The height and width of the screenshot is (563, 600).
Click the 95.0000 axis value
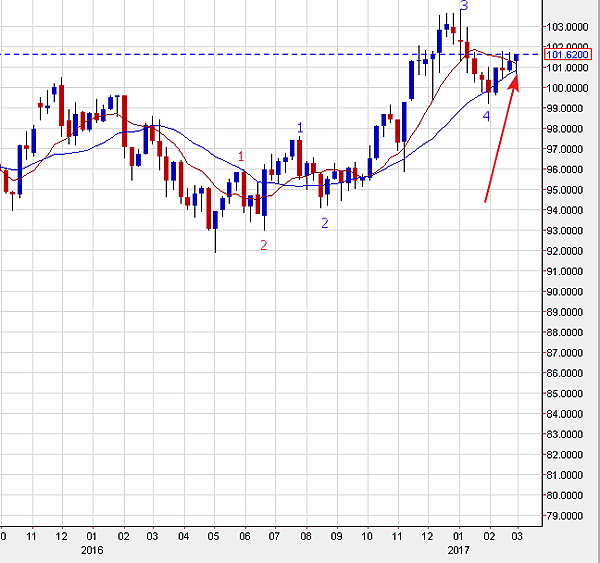(567, 190)
